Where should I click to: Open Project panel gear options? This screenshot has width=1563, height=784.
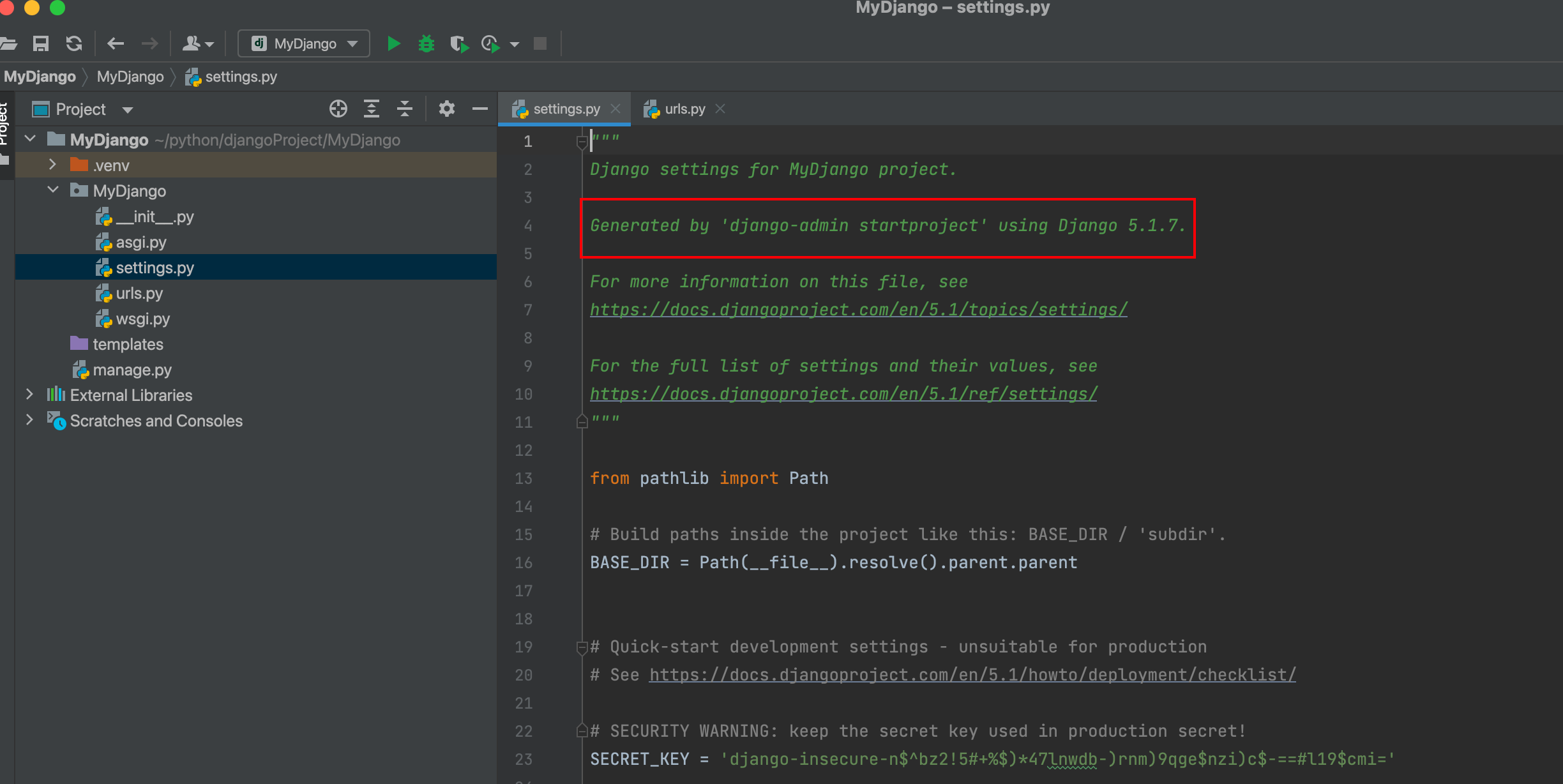coord(447,109)
